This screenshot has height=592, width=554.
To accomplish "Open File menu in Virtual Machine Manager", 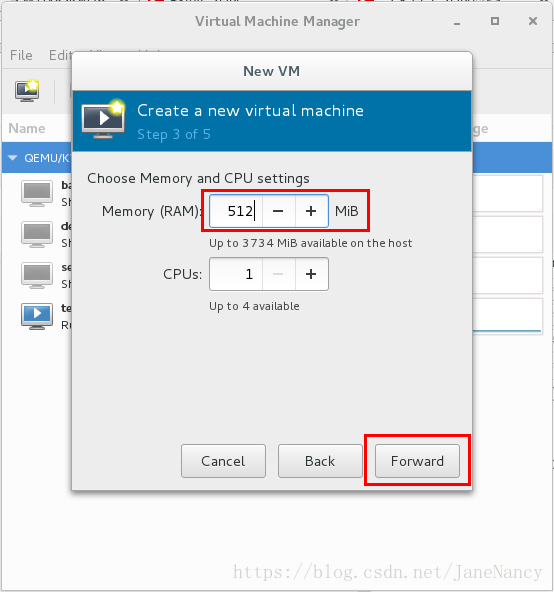I will coord(21,56).
